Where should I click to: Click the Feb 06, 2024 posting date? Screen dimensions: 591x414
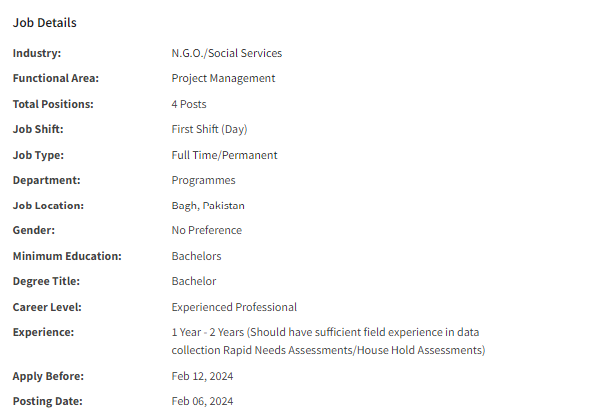click(x=202, y=401)
